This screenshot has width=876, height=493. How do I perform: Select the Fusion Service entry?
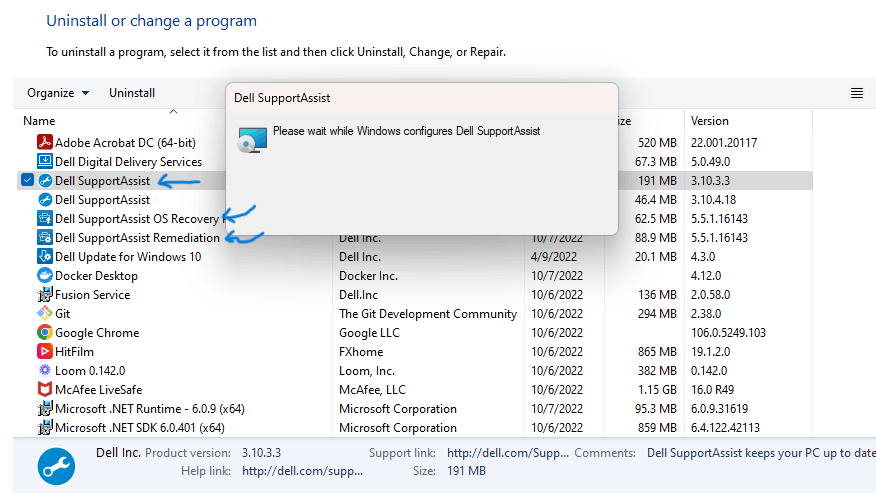coord(92,295)
